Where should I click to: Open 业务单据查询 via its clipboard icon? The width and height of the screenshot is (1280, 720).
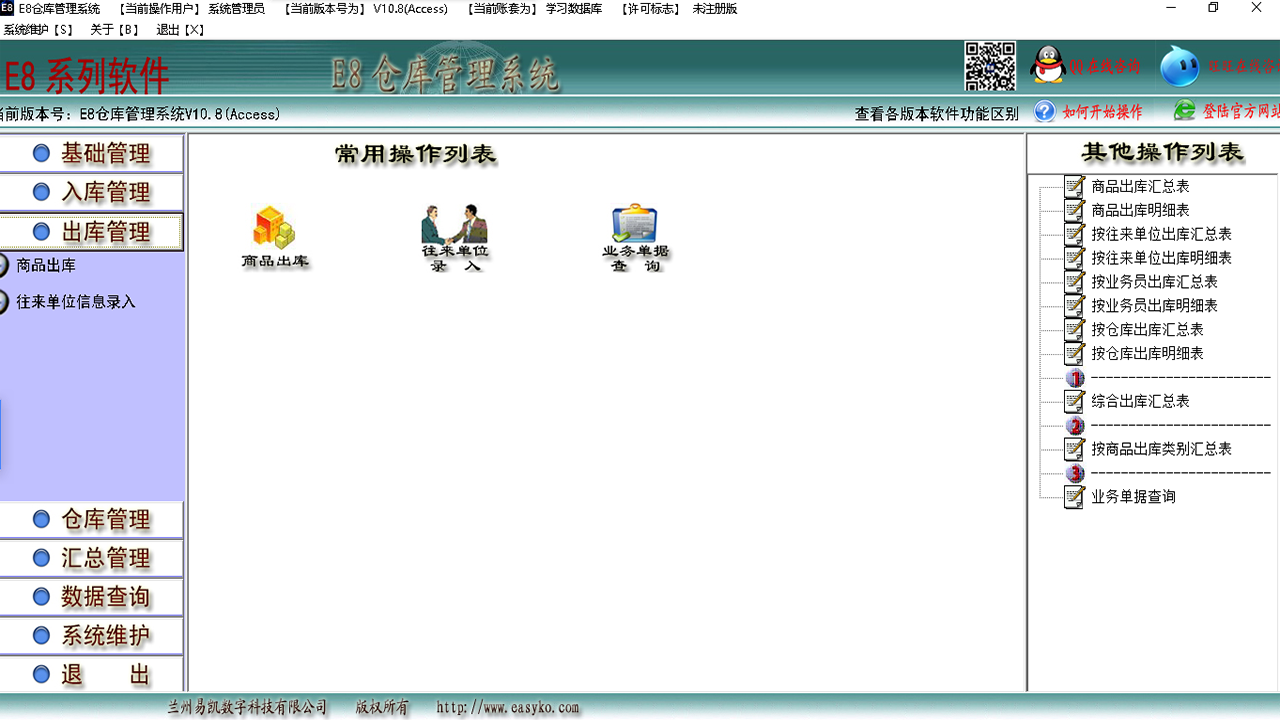633,232
